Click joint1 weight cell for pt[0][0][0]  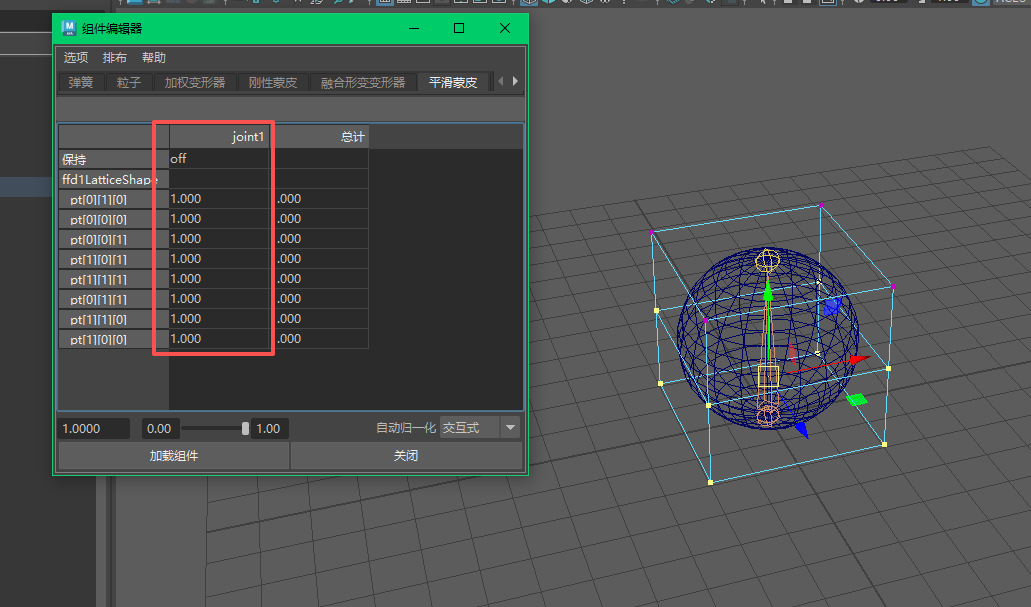[219, 220]
